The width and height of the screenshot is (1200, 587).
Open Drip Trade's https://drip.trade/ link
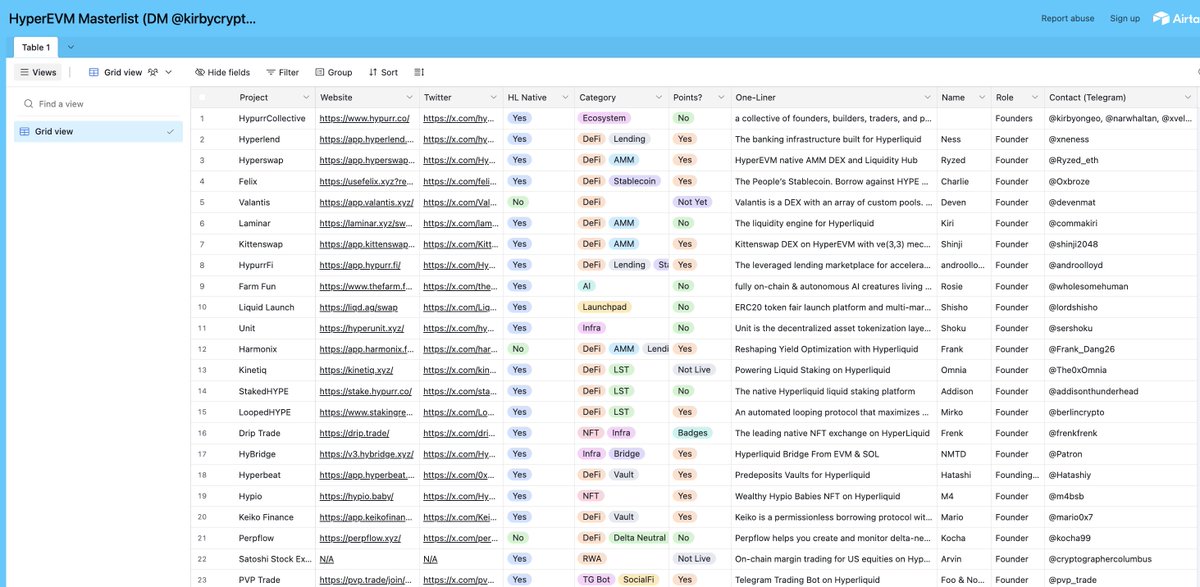pyautogui.click(x=354, y=433)
